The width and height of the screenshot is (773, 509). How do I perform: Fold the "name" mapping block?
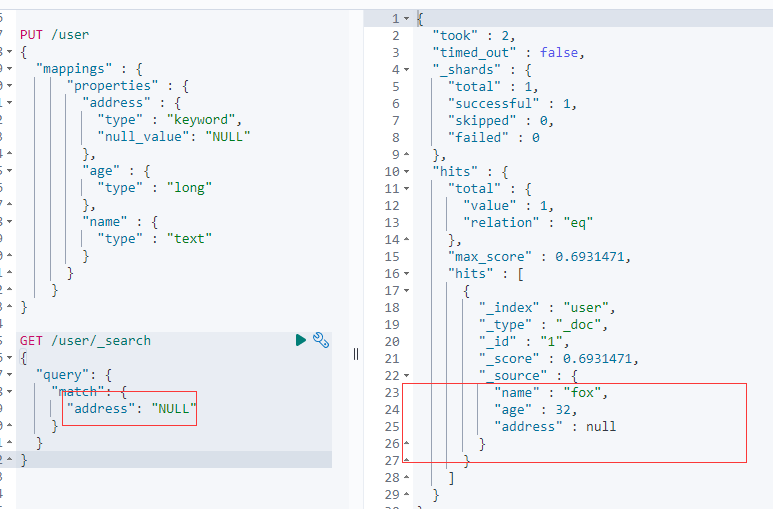pyautogui.click(x=9, y=221)
